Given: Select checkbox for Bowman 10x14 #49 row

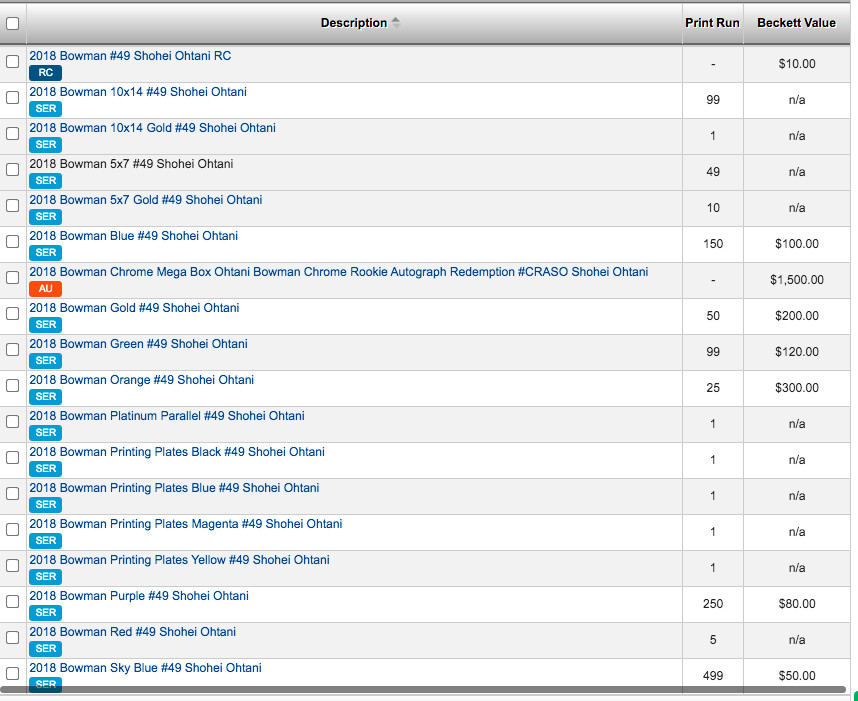Looking at the screenshot, I should (12, 98).
